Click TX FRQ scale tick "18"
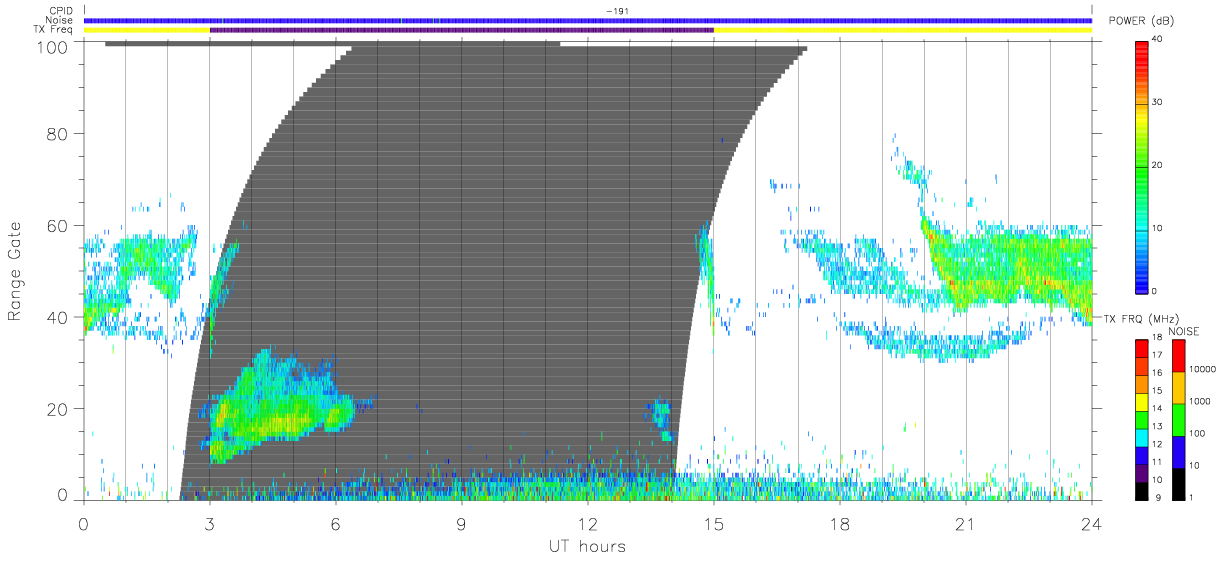1228x567 pixels. (1157, 339)
